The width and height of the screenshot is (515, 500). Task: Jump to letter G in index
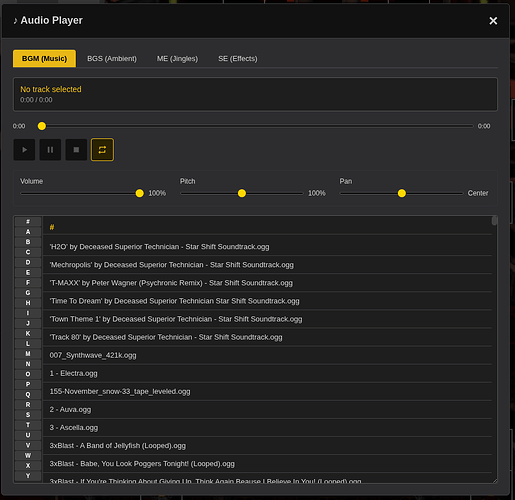[28, 293]
